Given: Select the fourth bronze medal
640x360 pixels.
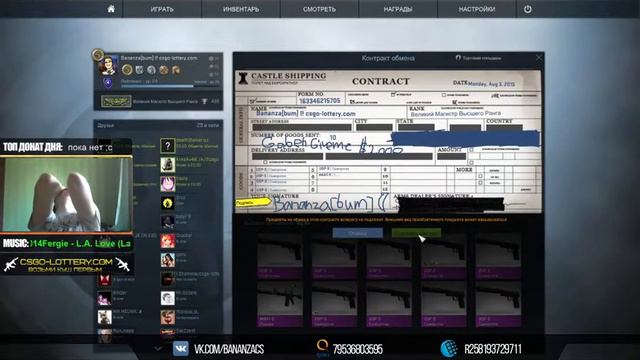Looking at the screenshot, I should coord(164,70).
